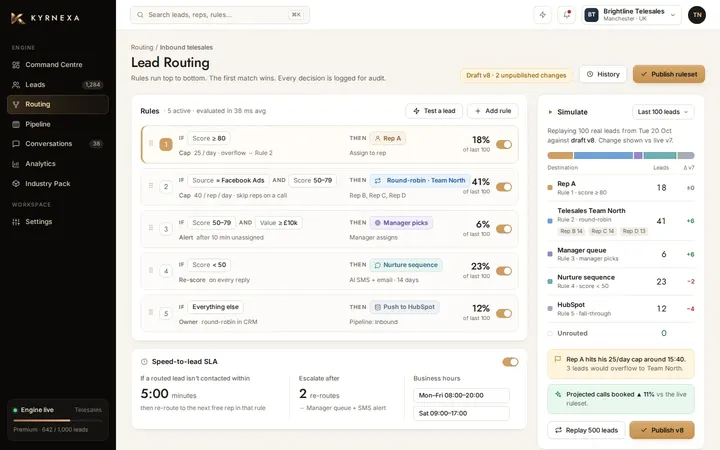Disable rule 1 Rep A toggle
This screenshot has height=450, width=720.
504,145
